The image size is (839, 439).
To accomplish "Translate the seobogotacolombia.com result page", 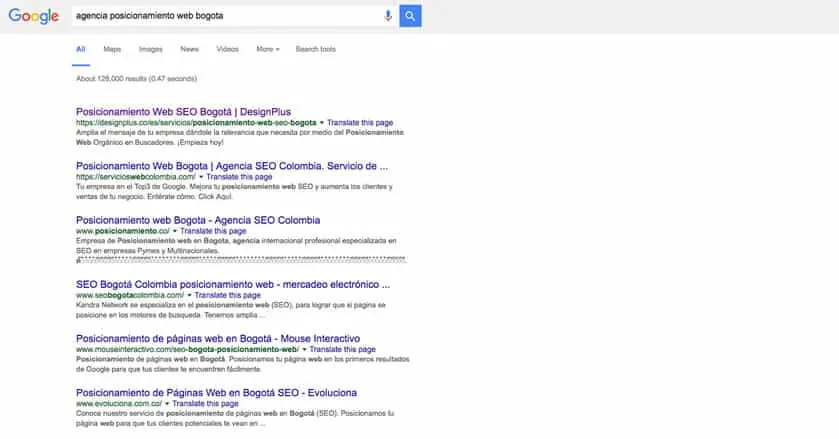I will click(x=227, y=296).
